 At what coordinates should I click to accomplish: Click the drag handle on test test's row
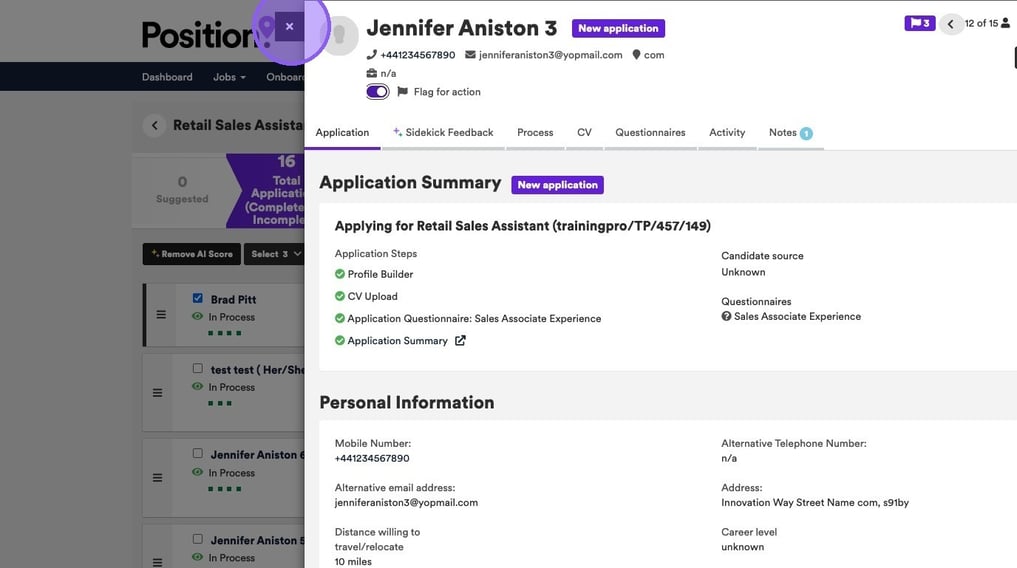tap(157, 393)
